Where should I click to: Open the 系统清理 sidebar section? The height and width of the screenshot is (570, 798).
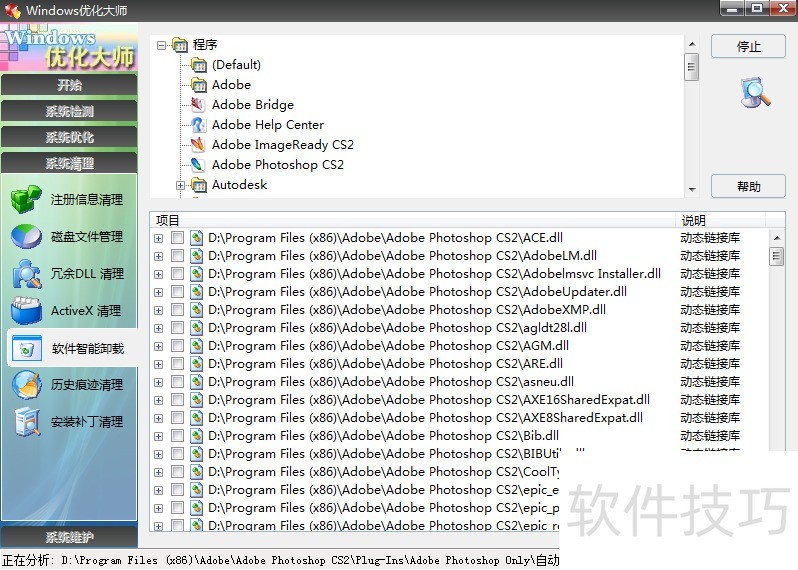tap(69, 163)
